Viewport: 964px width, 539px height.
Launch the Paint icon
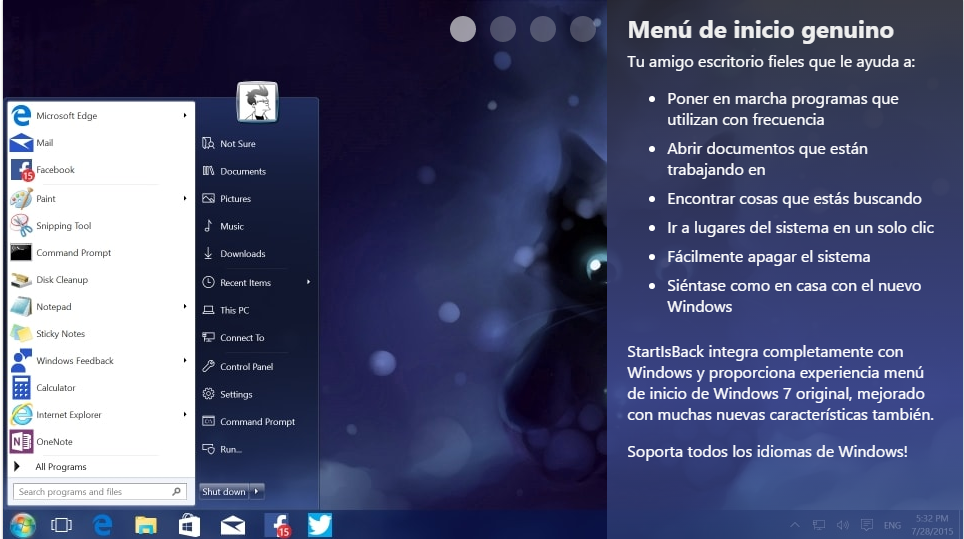tap(21, 199)
